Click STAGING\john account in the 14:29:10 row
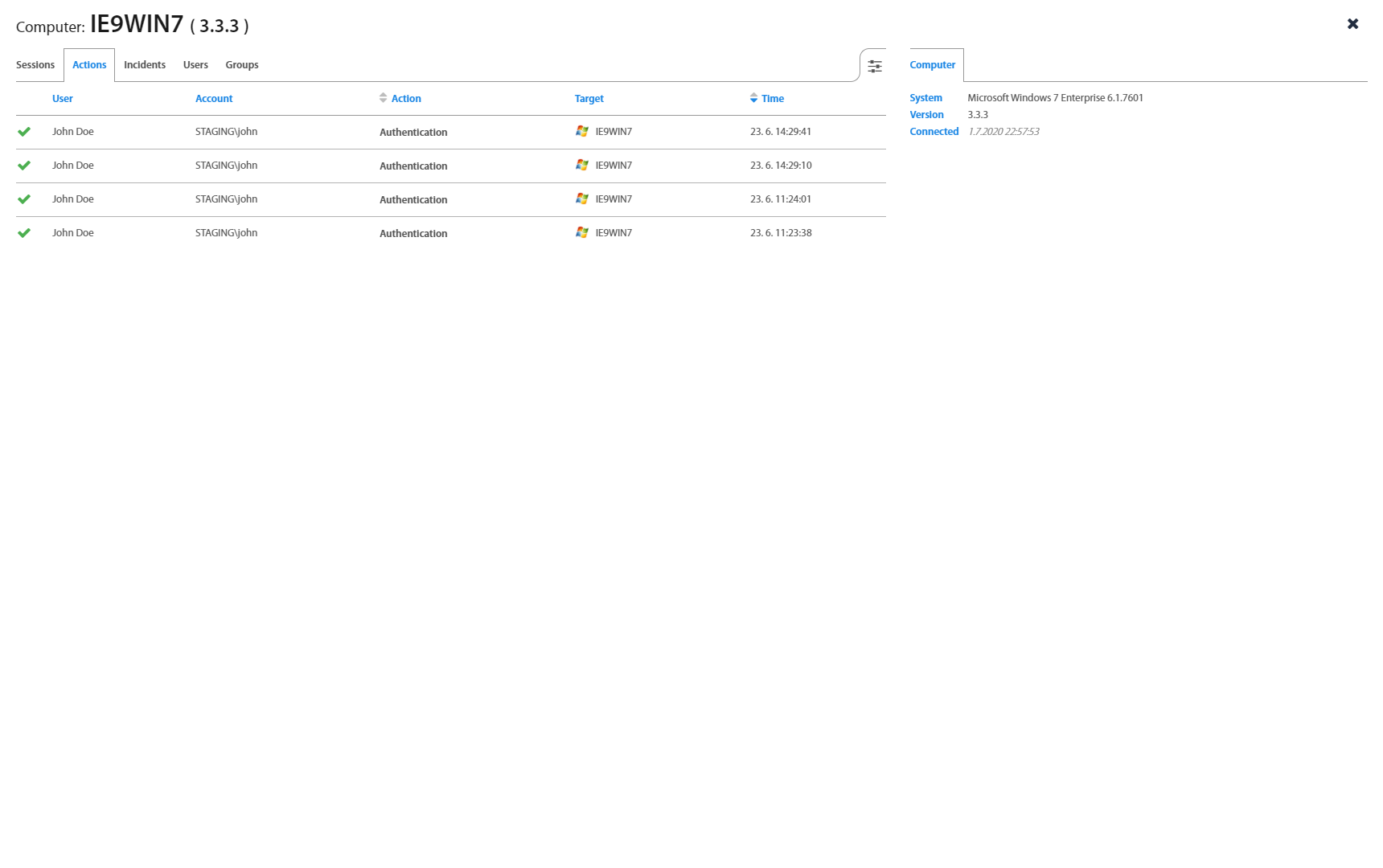The height and width of the screenshot is (868, 1383). [226, 166]
